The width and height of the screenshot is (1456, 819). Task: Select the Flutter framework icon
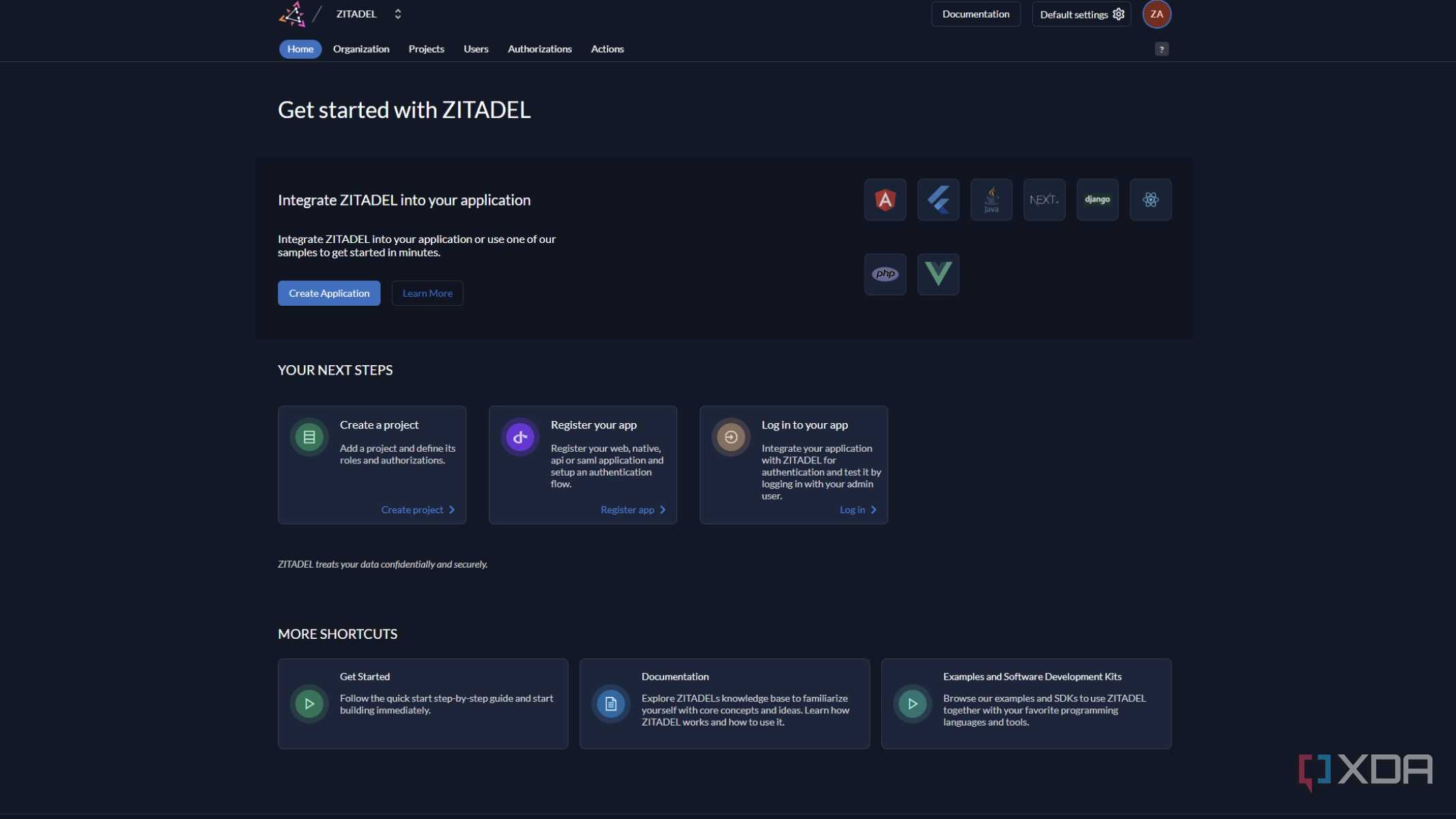pos(938,199)
